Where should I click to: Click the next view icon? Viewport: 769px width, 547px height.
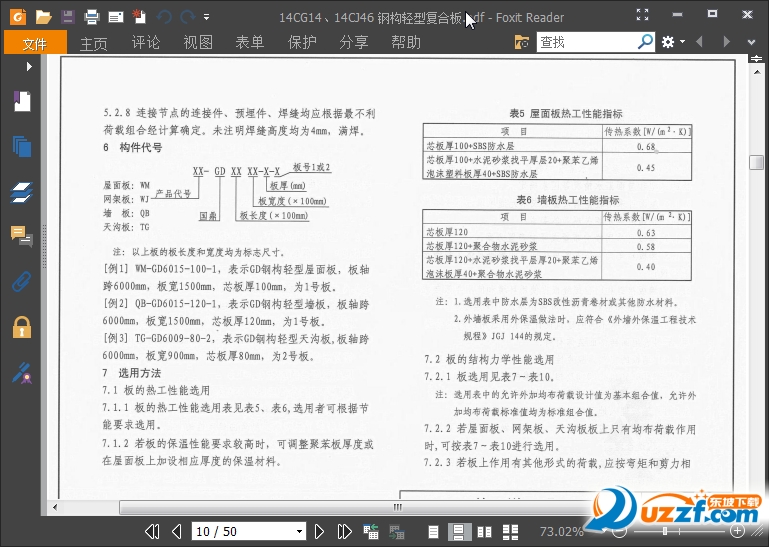click(x=396, y=532)
